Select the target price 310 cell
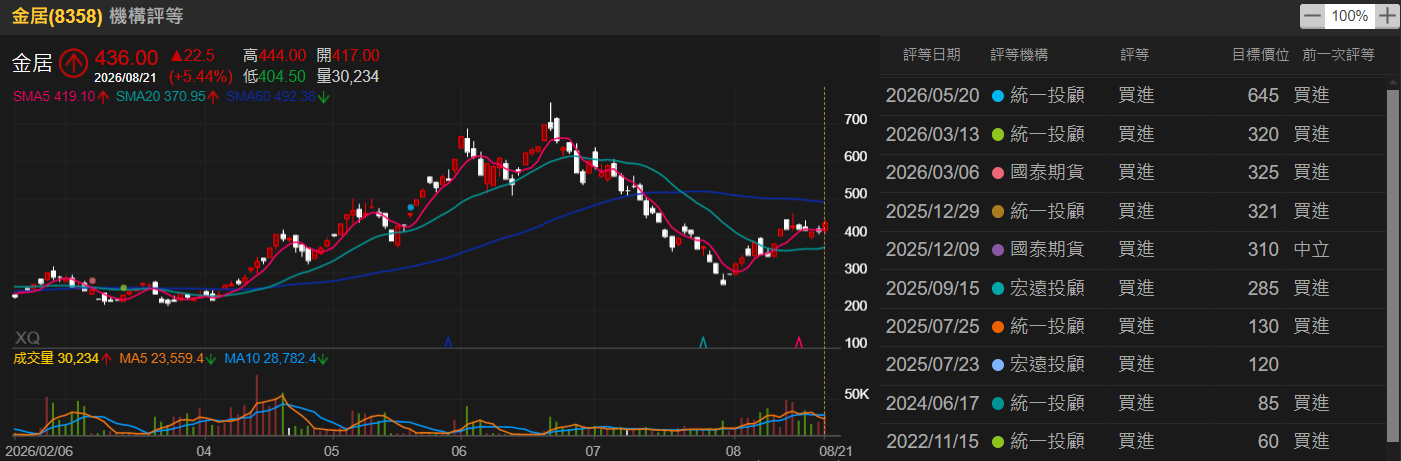Viewport: 1401px width, 461px height. [x=1264, y=249]
